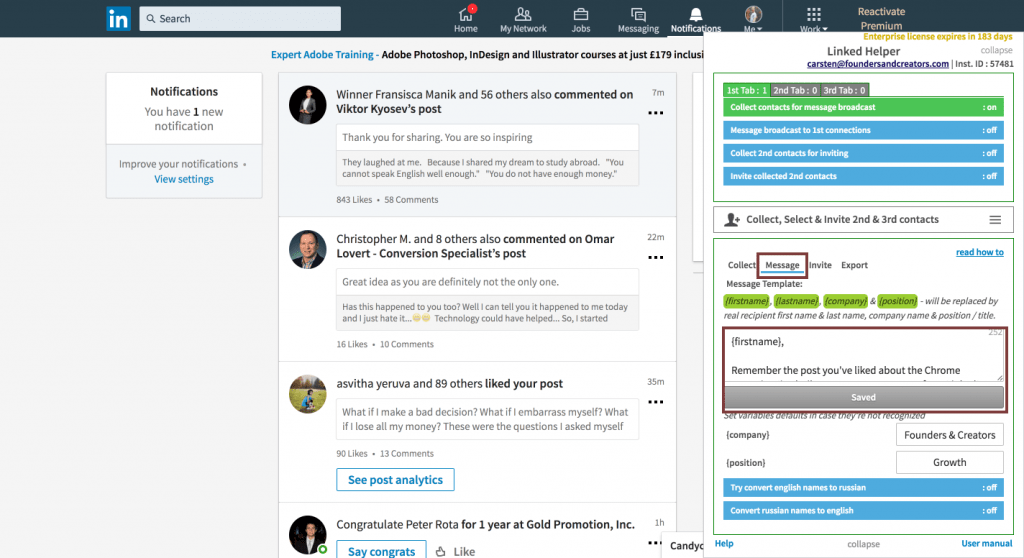Open the Work apps grid menu

coord(814,20)
